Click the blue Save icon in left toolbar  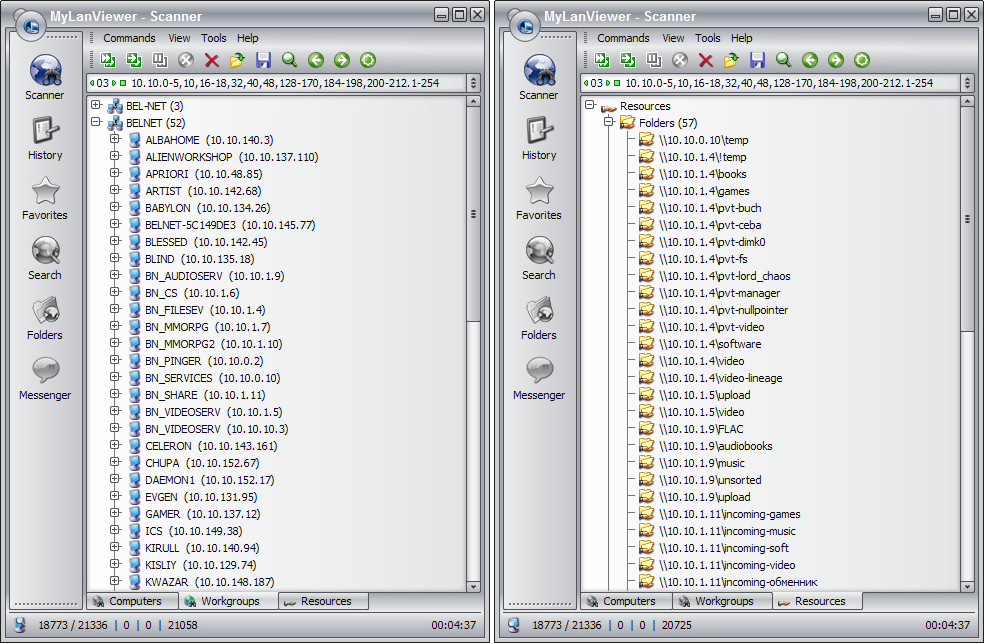click(x=263, y=60)
